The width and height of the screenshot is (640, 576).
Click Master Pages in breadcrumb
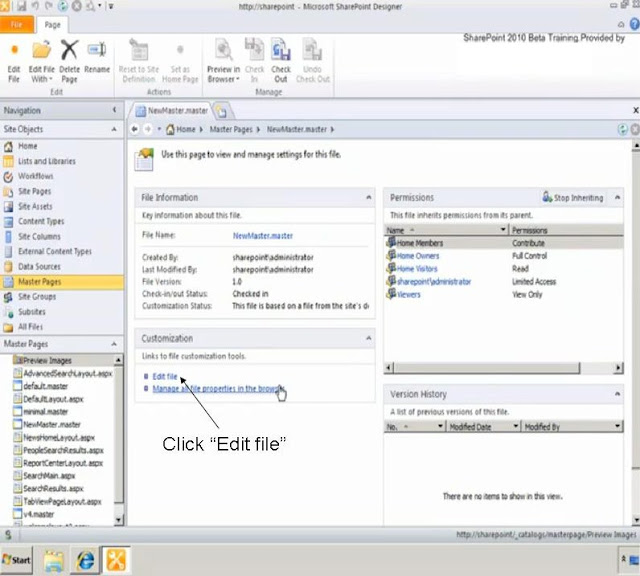coord(231,129)
